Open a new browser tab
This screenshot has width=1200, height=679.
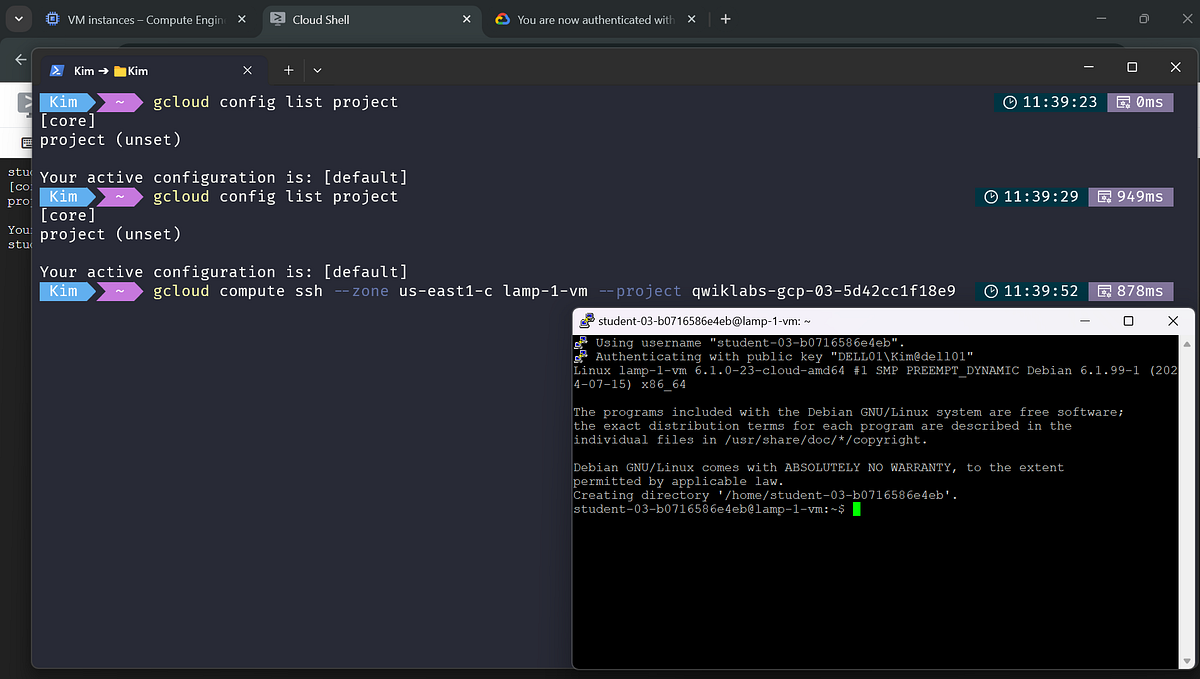click(725, 18)
